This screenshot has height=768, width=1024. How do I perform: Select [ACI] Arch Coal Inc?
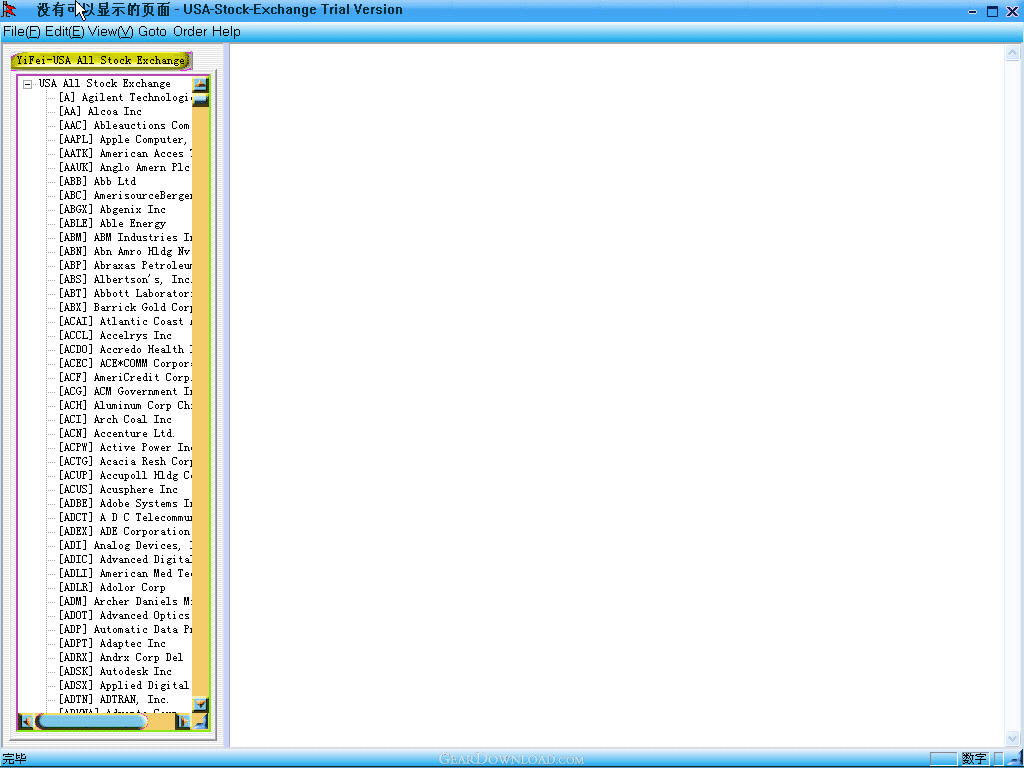coord(116,419)
